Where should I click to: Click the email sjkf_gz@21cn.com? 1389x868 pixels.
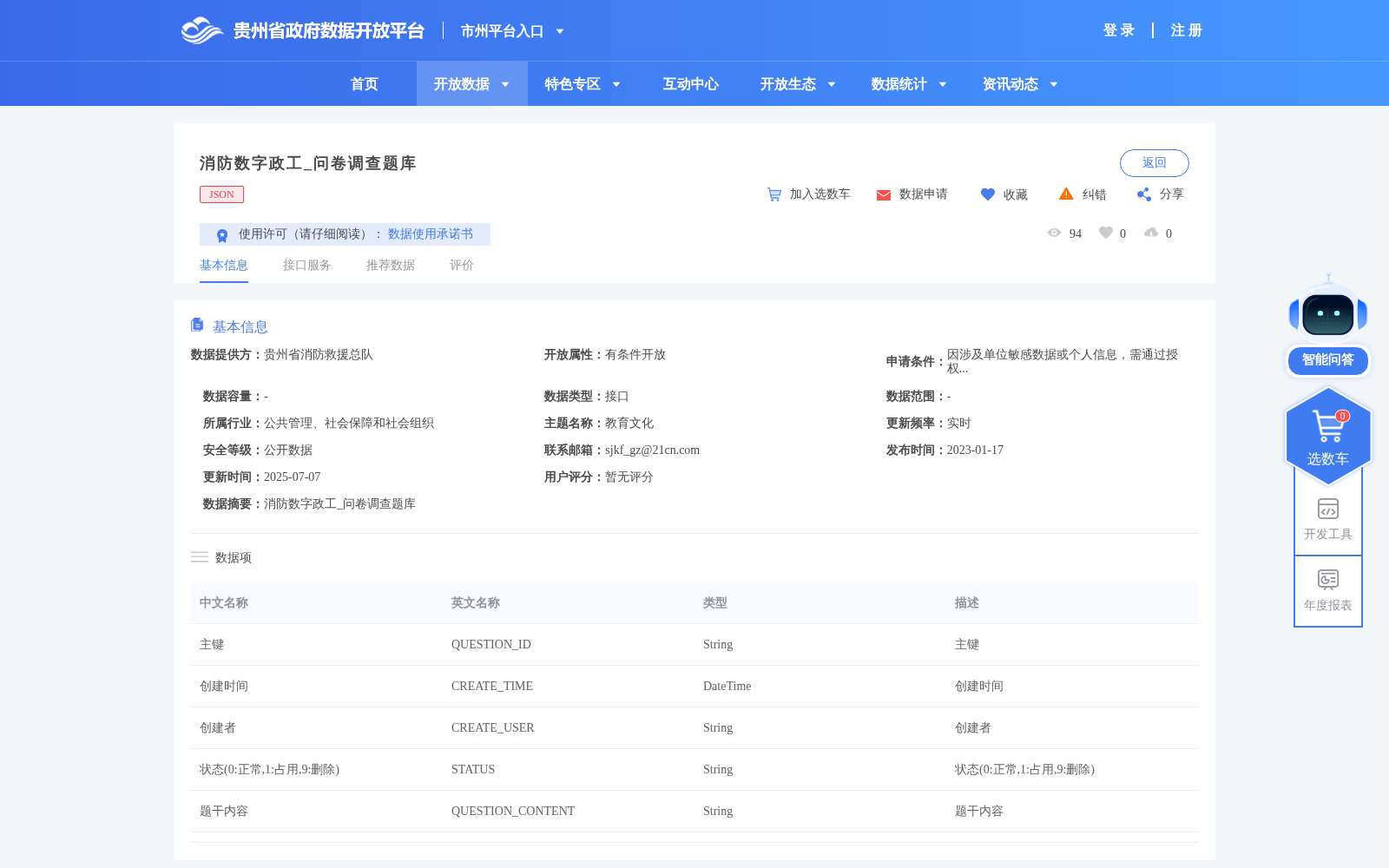coord(653,450)
